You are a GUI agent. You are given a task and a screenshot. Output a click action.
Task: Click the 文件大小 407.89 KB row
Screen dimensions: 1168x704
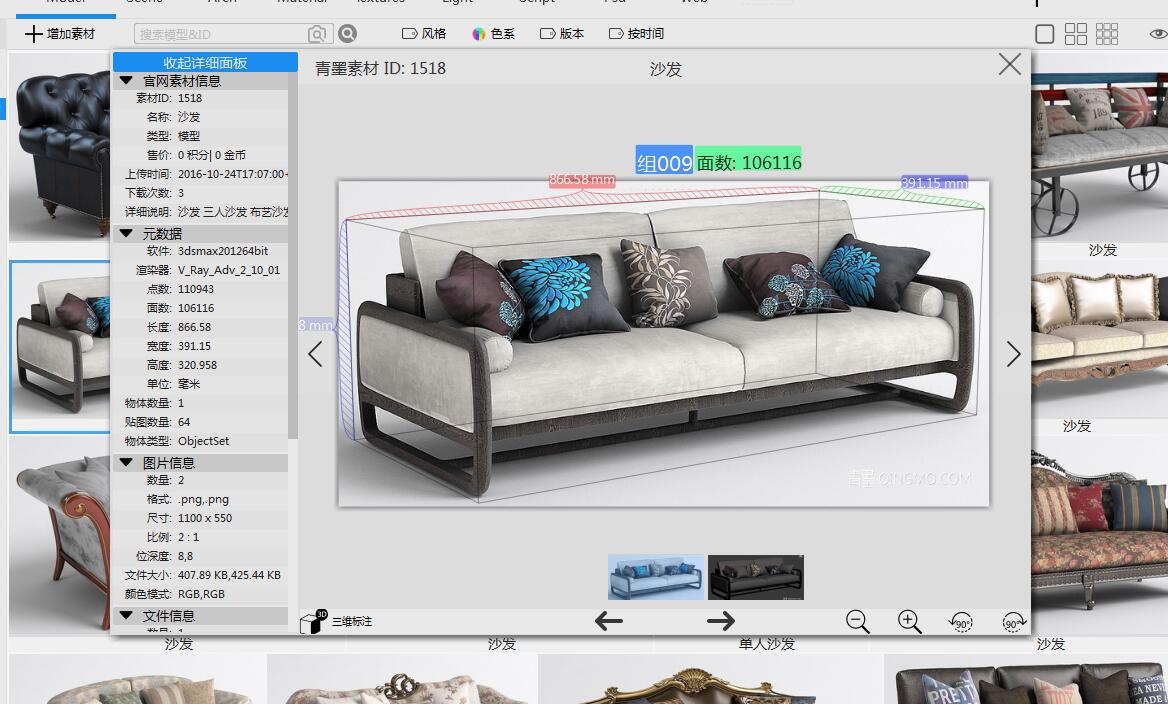(200, 575)
